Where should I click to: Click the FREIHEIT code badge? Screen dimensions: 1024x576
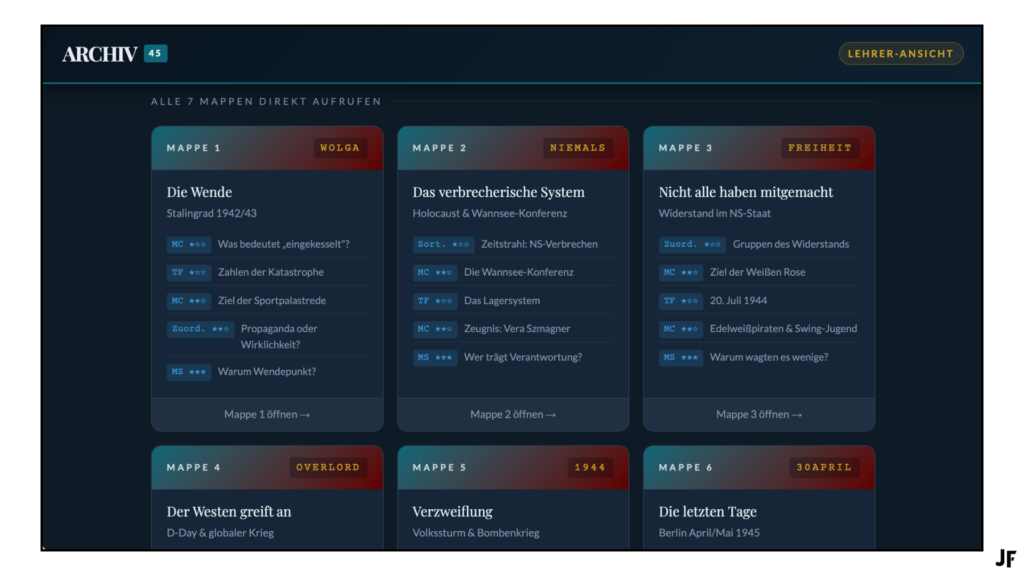click(x=820, y=148)
